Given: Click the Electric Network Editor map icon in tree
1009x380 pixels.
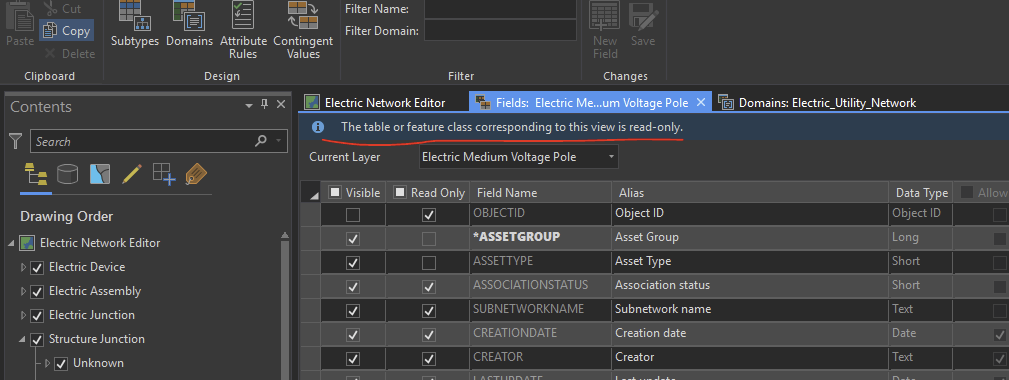Looking at the screenshot, I should (x=27, y=243).
